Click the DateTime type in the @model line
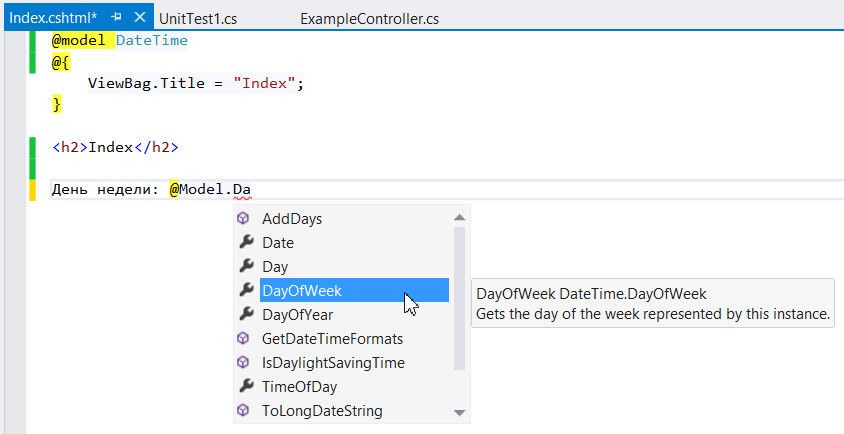The image size is (844, 434). tap(152, 40)
